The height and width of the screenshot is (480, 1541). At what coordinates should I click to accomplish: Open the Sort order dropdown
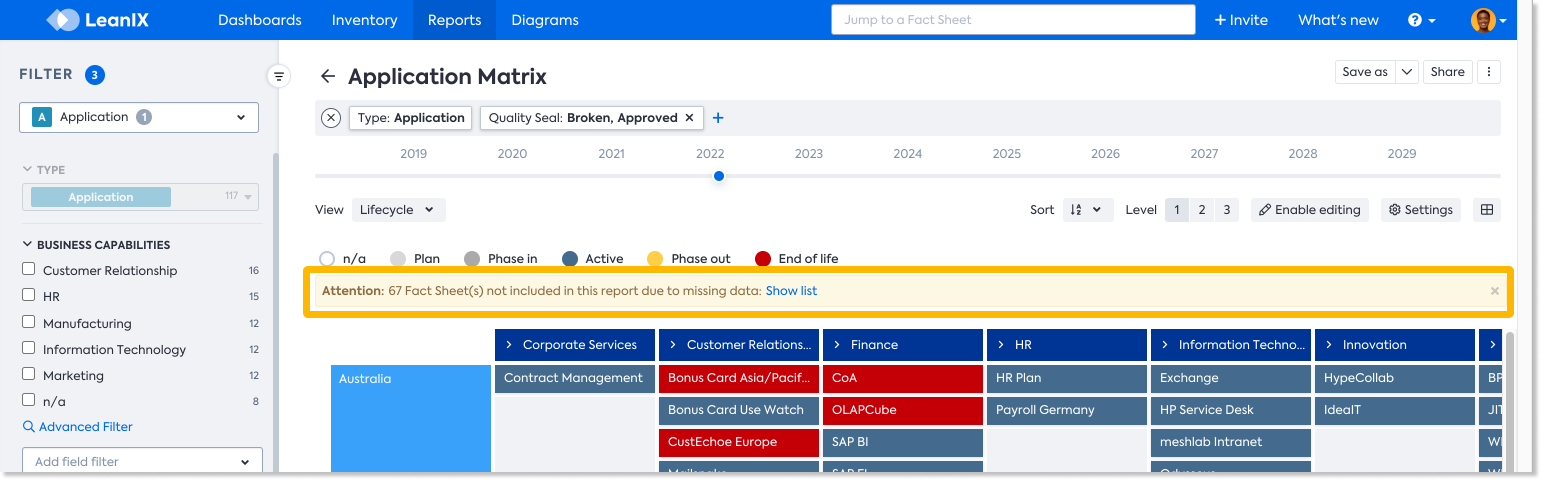tap(1087, 210)
